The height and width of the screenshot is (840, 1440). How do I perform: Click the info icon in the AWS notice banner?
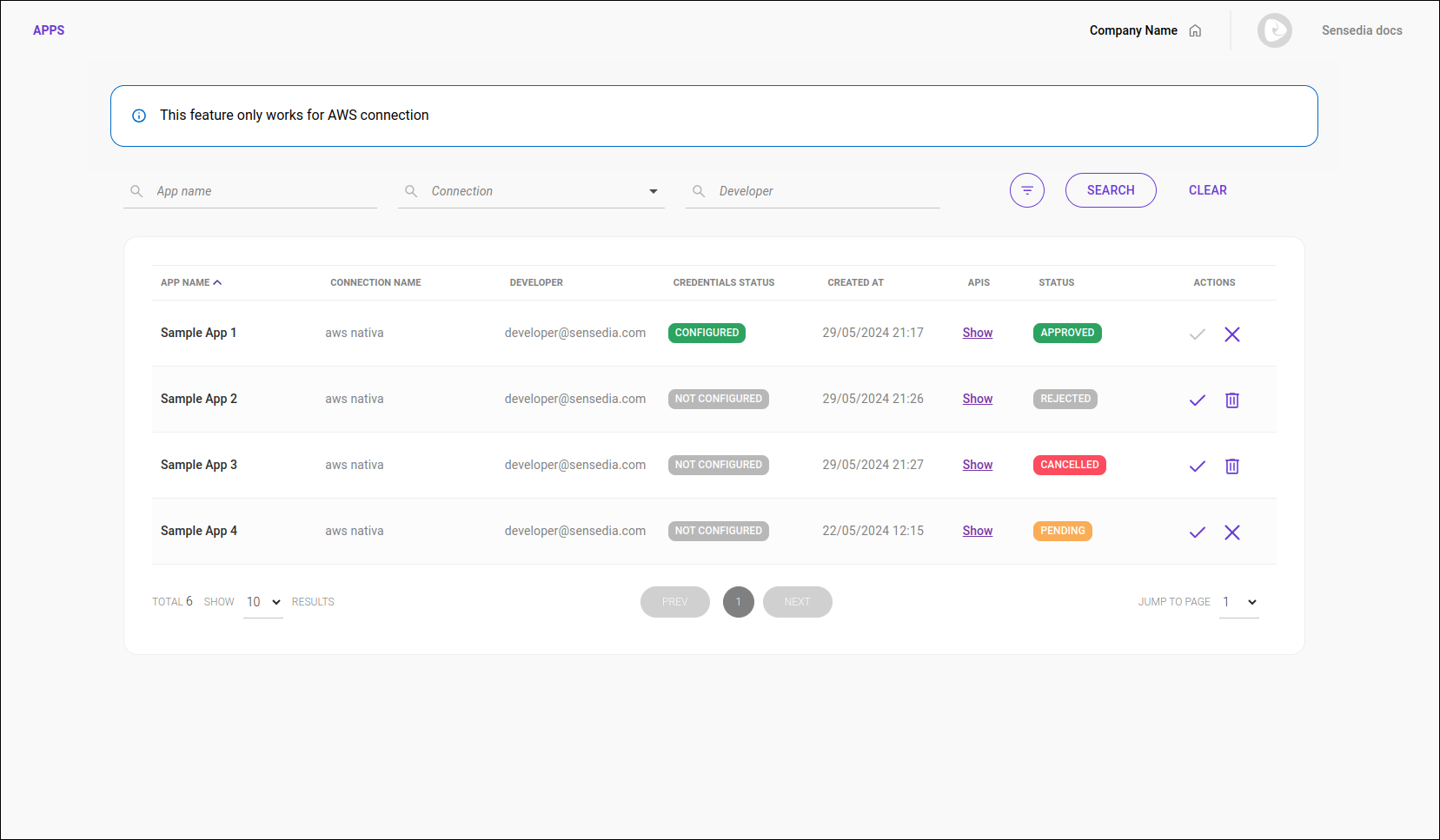[x=138, y=115]
